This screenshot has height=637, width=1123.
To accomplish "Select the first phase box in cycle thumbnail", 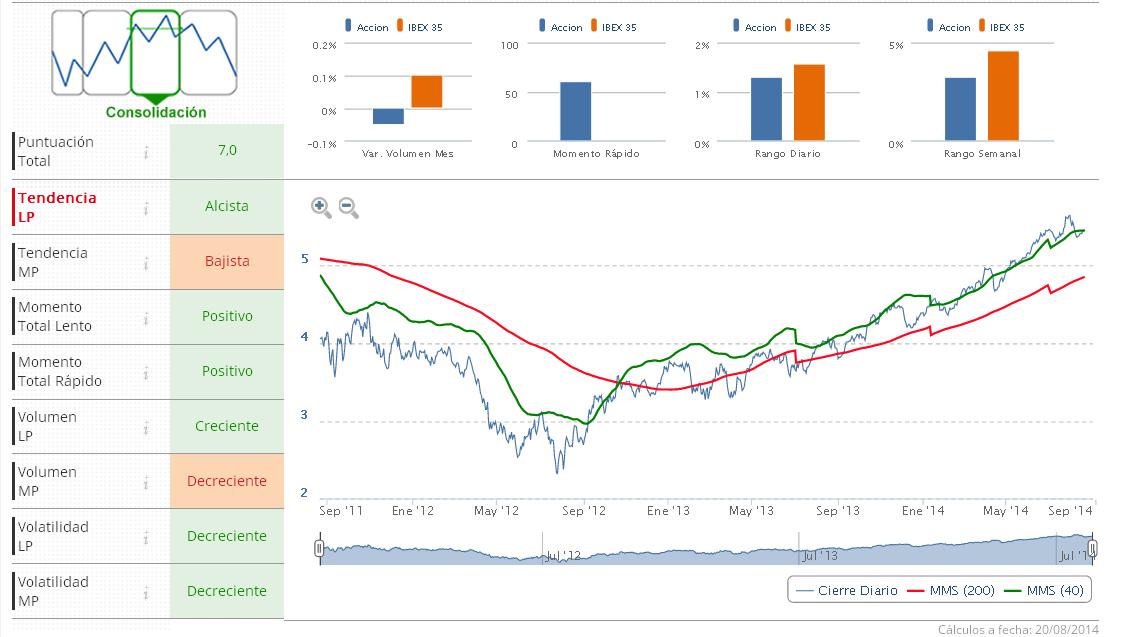I will point(67,50).
